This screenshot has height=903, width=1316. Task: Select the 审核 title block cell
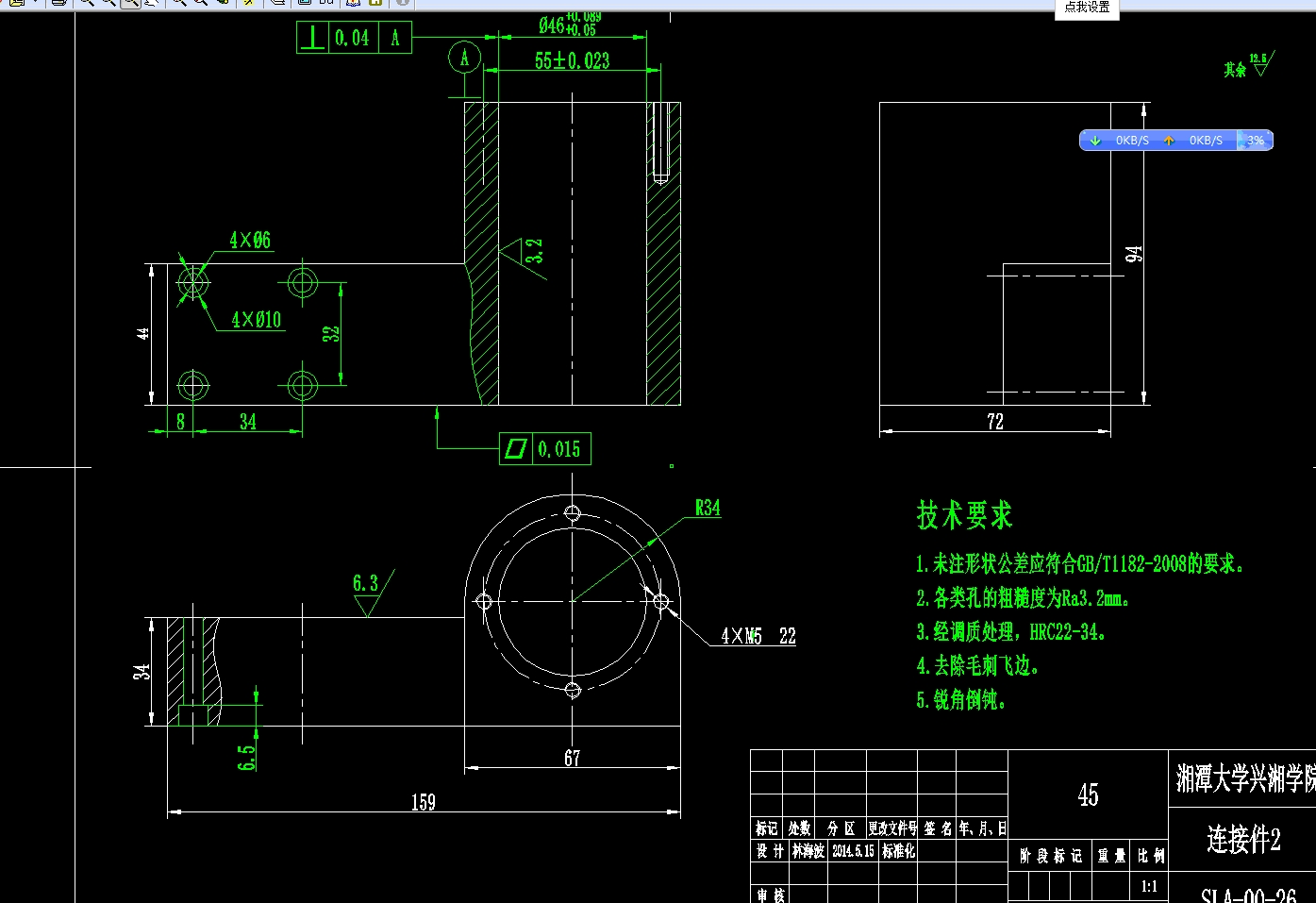[x=770, y=895]
